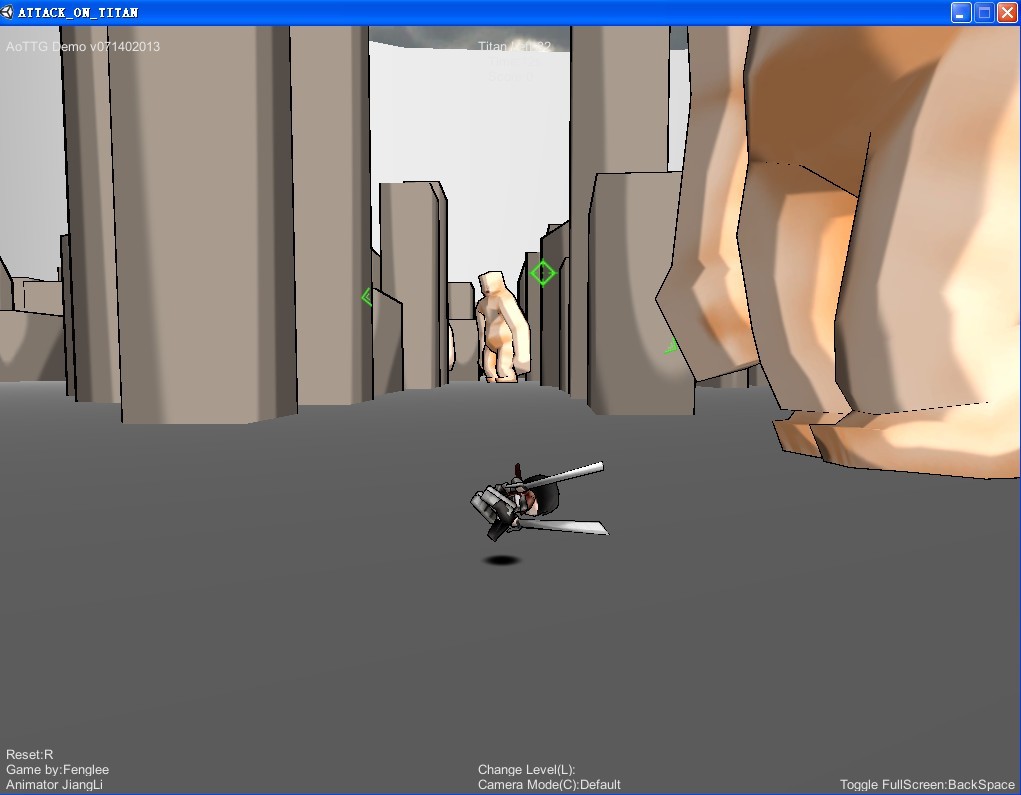Click the player character holding swords
The height and width of the screenshot is (795, 1021).
click(539, 501)
